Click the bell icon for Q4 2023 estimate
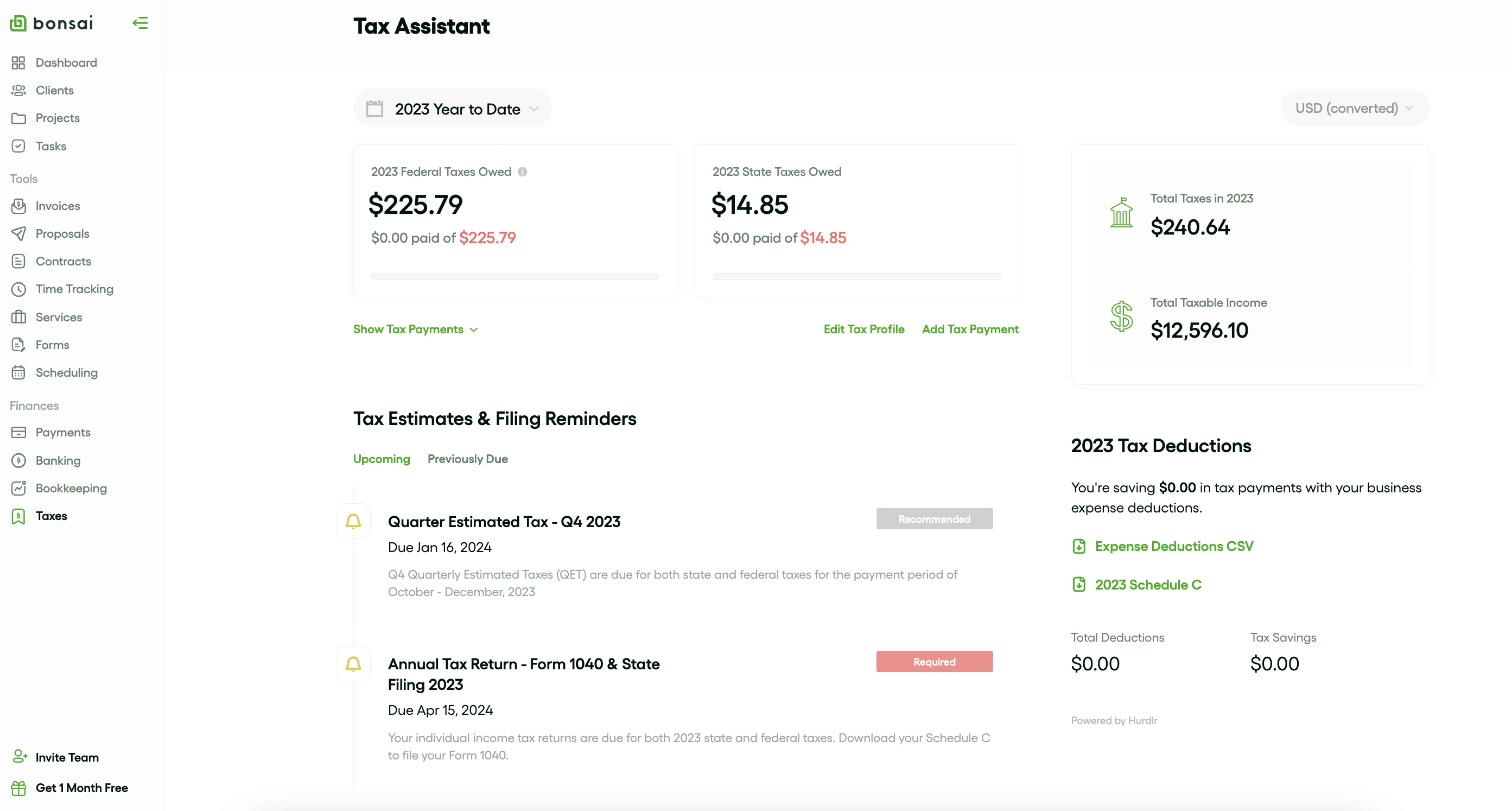The image size is (1512, 811). (353, 522)
